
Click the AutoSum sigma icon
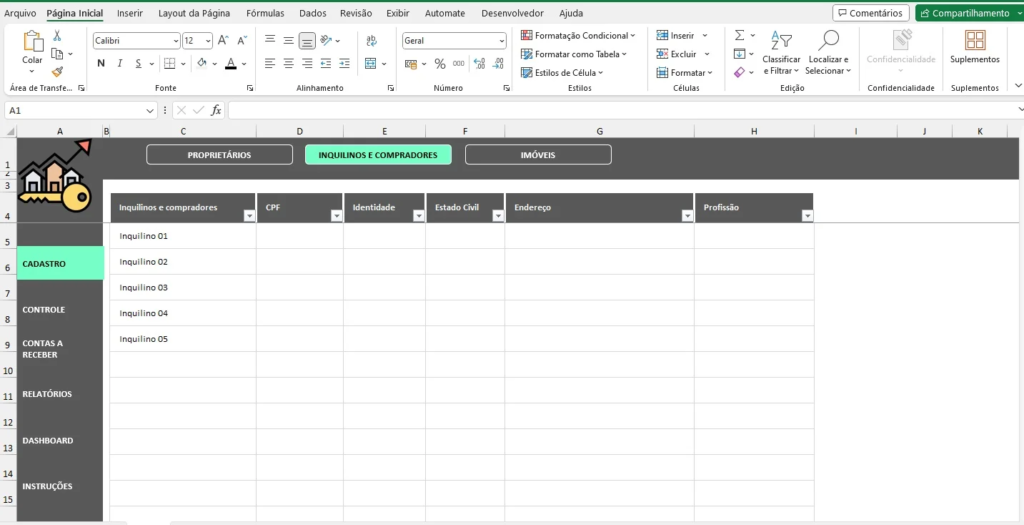739,35
